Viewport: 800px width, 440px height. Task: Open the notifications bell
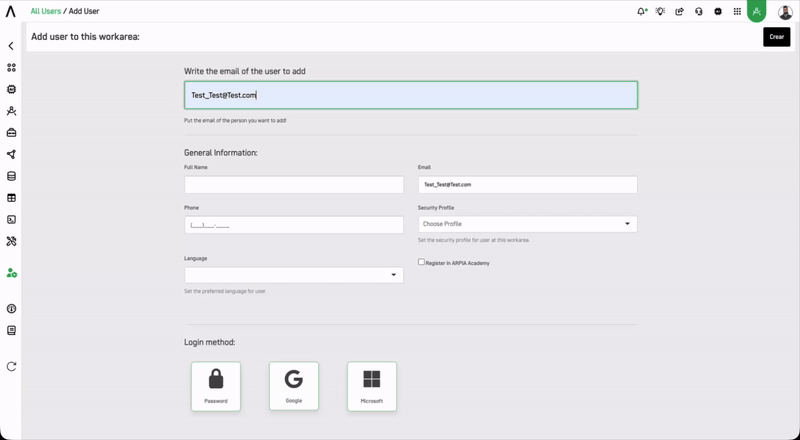click(x=641, y=11)
